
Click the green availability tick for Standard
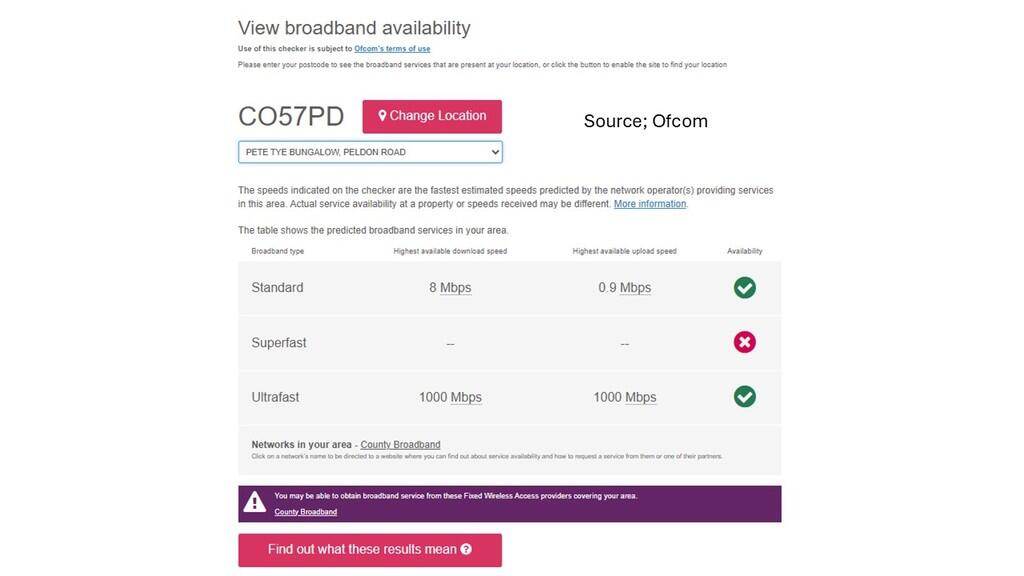click(x=744, y=288)
